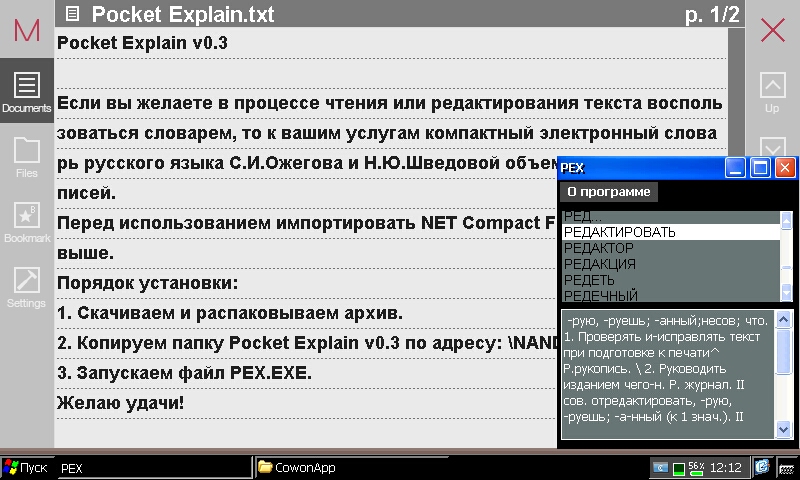Maximize the PEX window

point(760,168)
